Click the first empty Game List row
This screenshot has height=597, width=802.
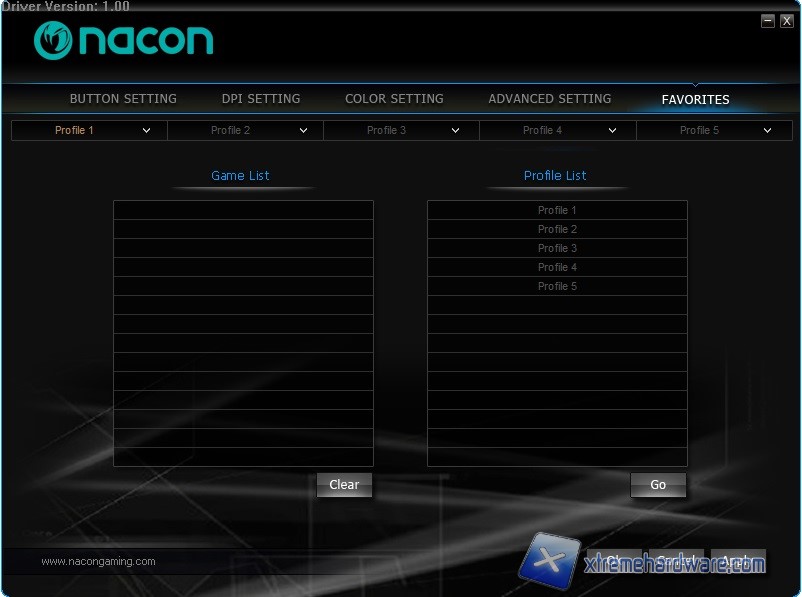tap(243, 210)
